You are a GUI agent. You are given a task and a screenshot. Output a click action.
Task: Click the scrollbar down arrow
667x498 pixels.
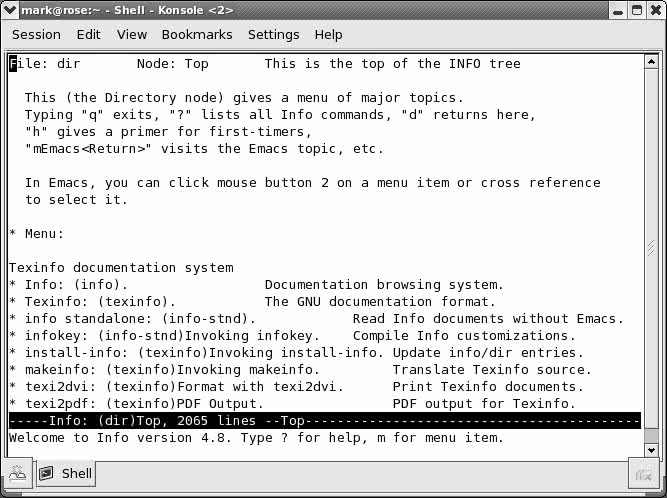651,449
